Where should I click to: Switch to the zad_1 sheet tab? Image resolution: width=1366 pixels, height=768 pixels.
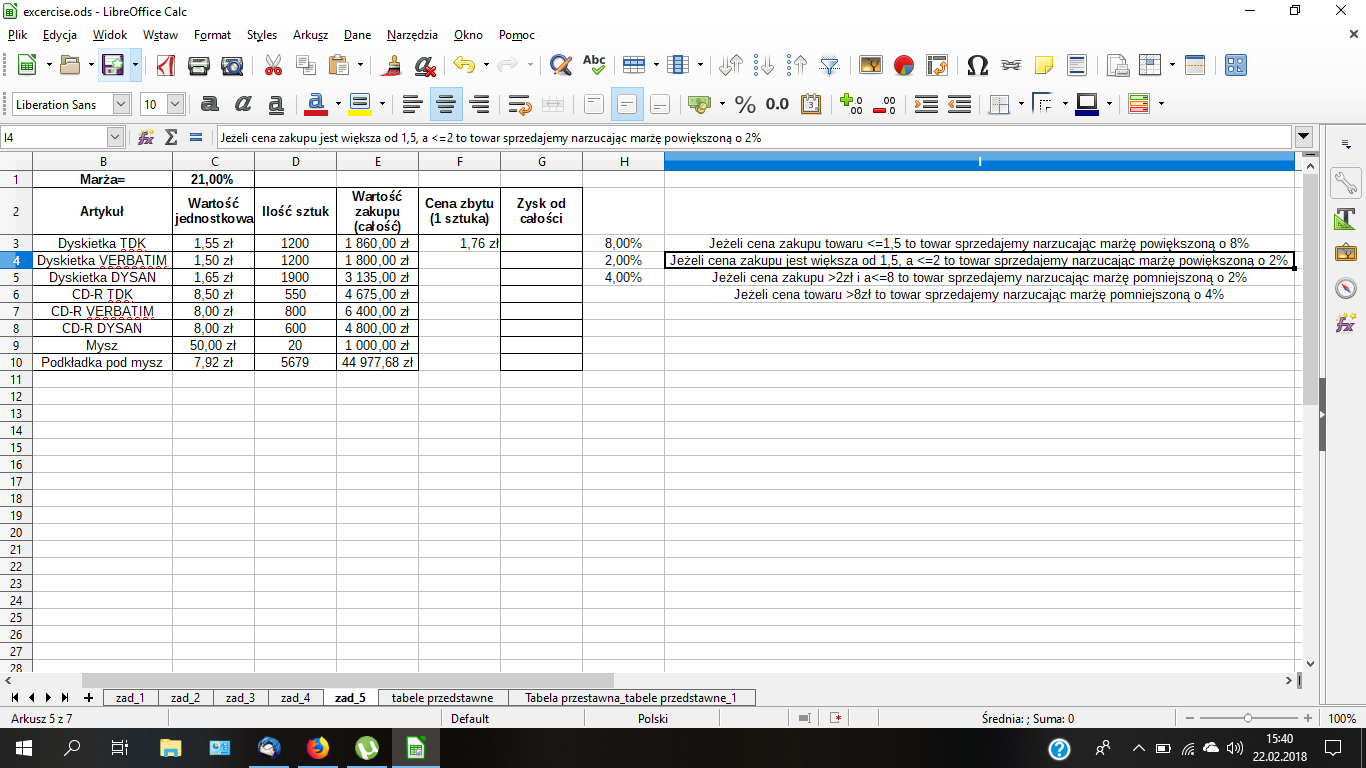coord(130,698)
